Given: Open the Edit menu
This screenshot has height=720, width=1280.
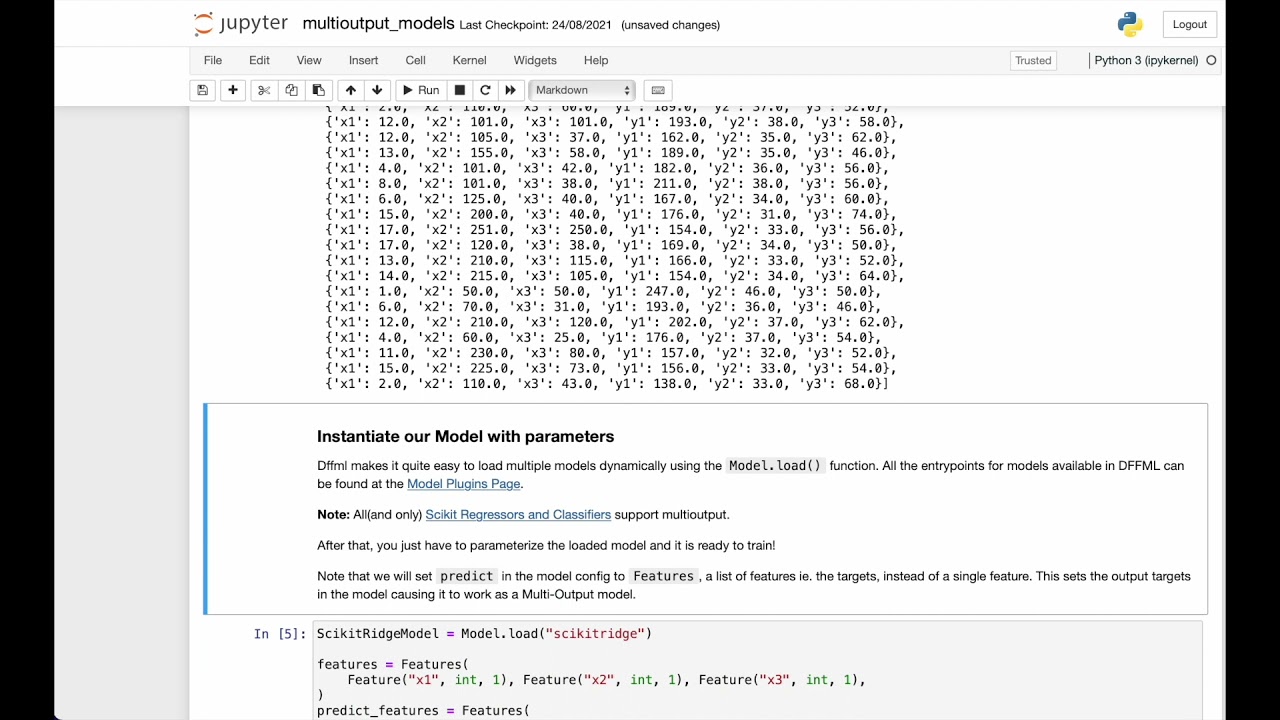Looking at the screenshot, I should [259, 61].
